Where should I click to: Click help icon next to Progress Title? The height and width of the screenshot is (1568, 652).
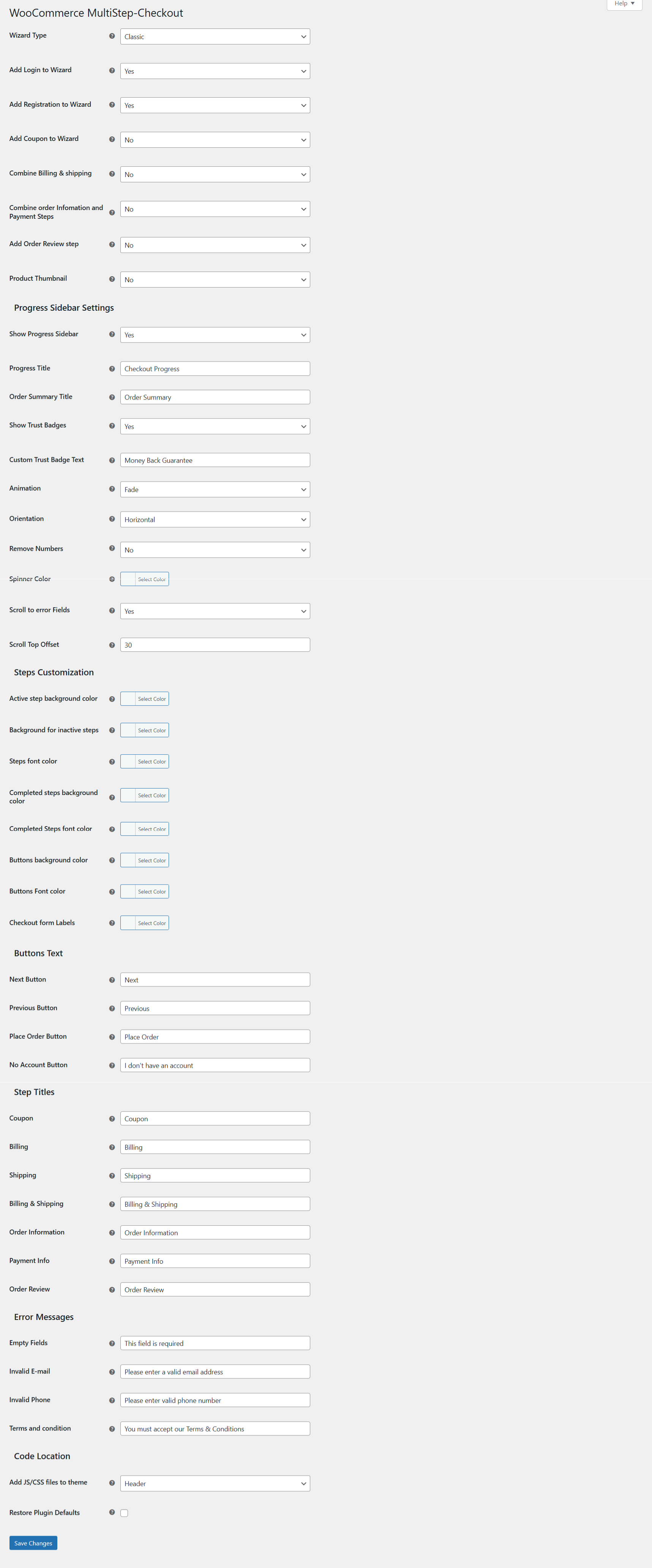point(112,369)
